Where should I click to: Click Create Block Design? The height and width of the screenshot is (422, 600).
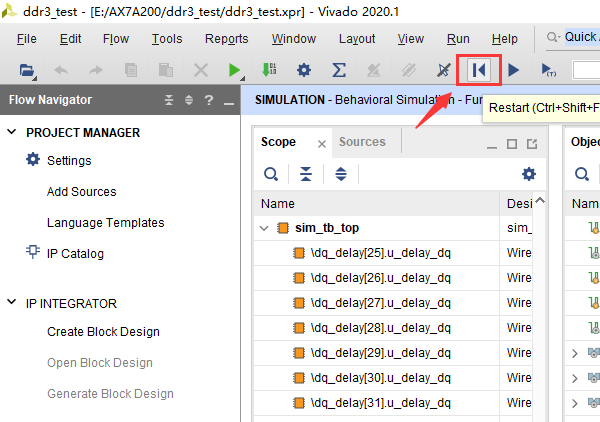[x=103, y=332]
